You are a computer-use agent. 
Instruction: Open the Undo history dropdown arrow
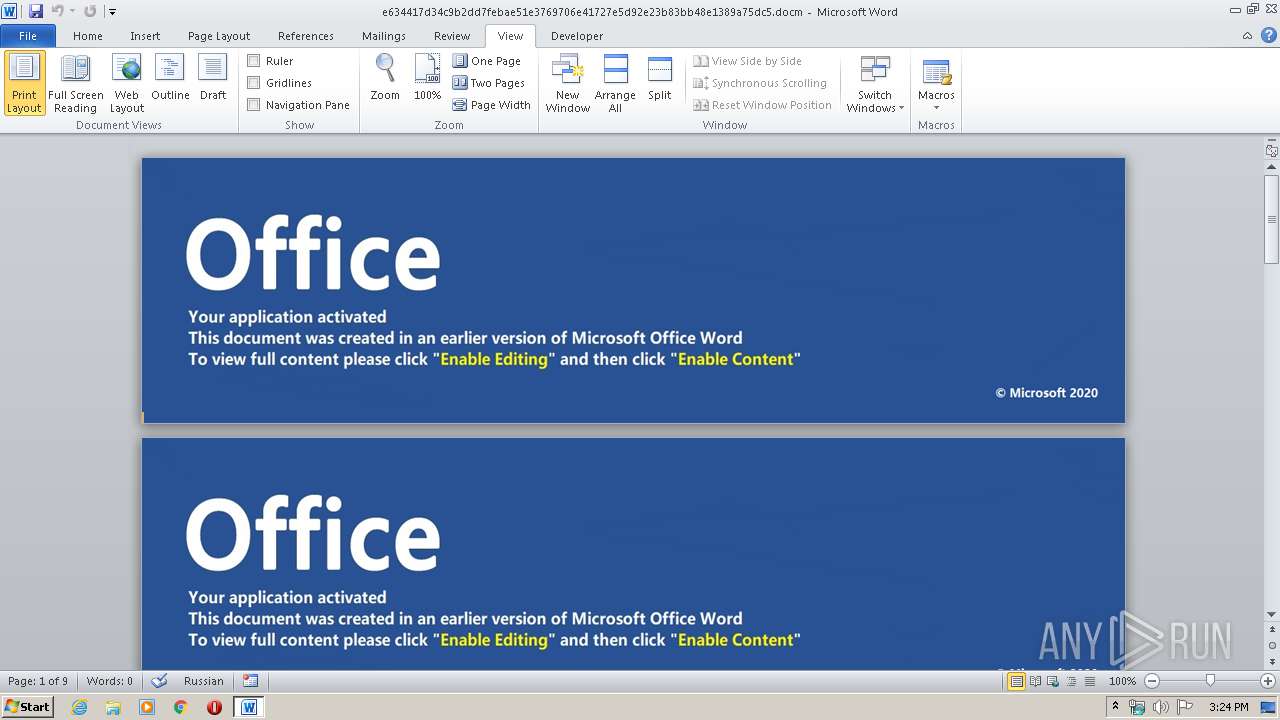(x=72, y=11)
